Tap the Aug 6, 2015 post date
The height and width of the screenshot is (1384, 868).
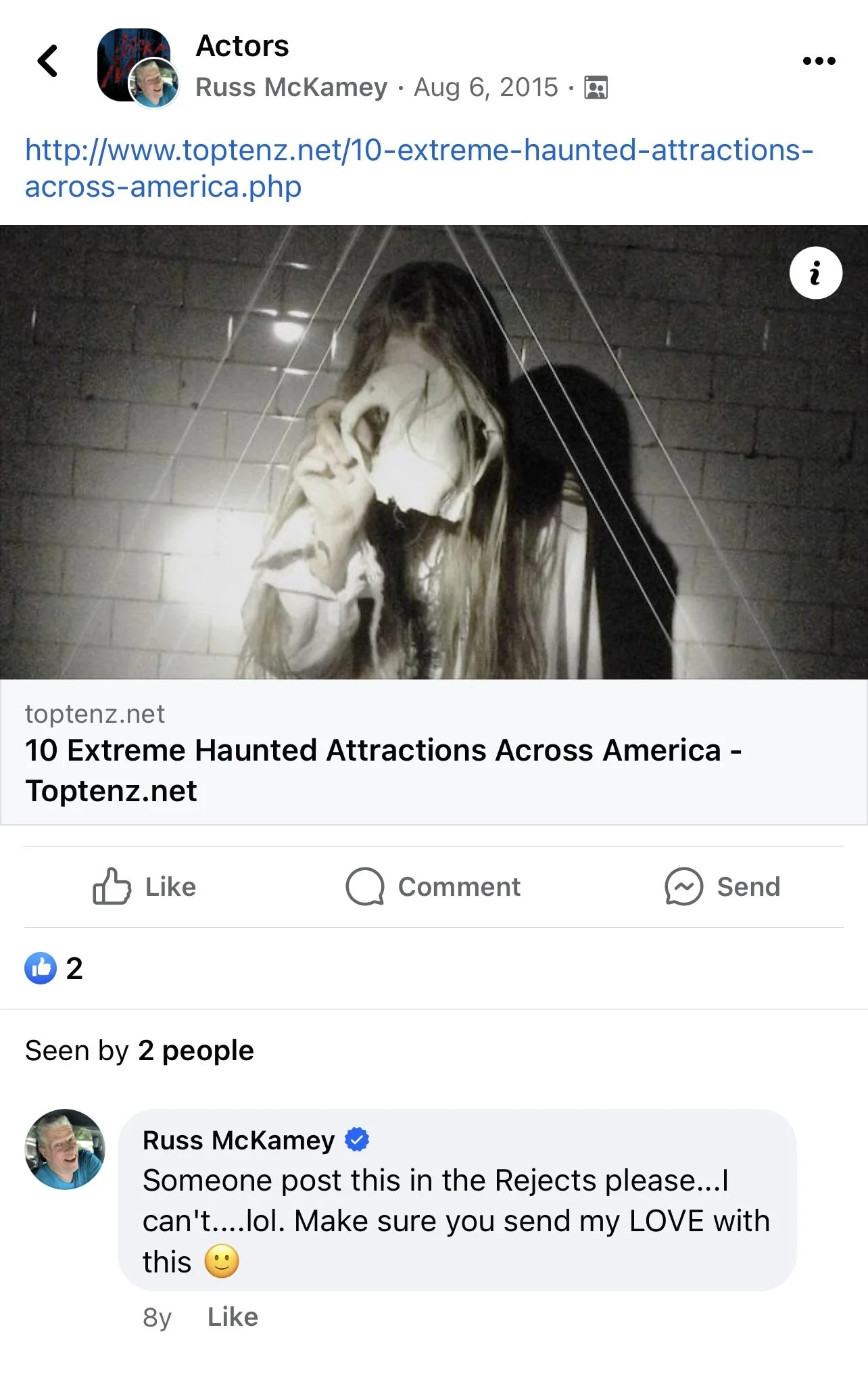(x=486, y=87)
